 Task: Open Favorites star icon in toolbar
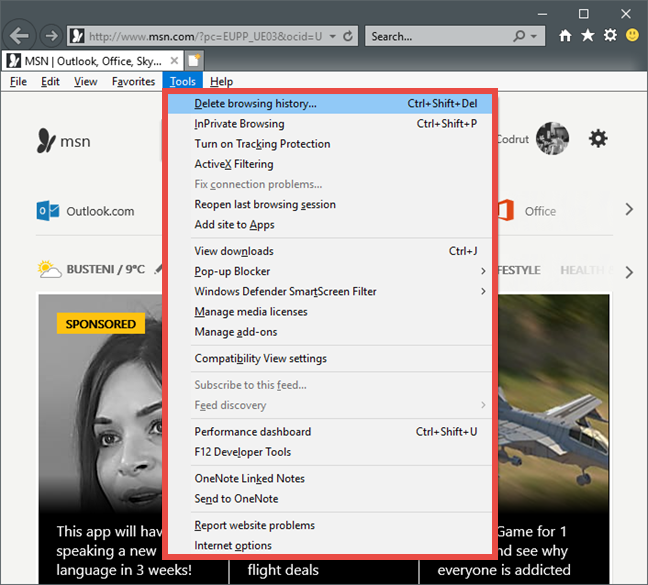pos(588,36)
